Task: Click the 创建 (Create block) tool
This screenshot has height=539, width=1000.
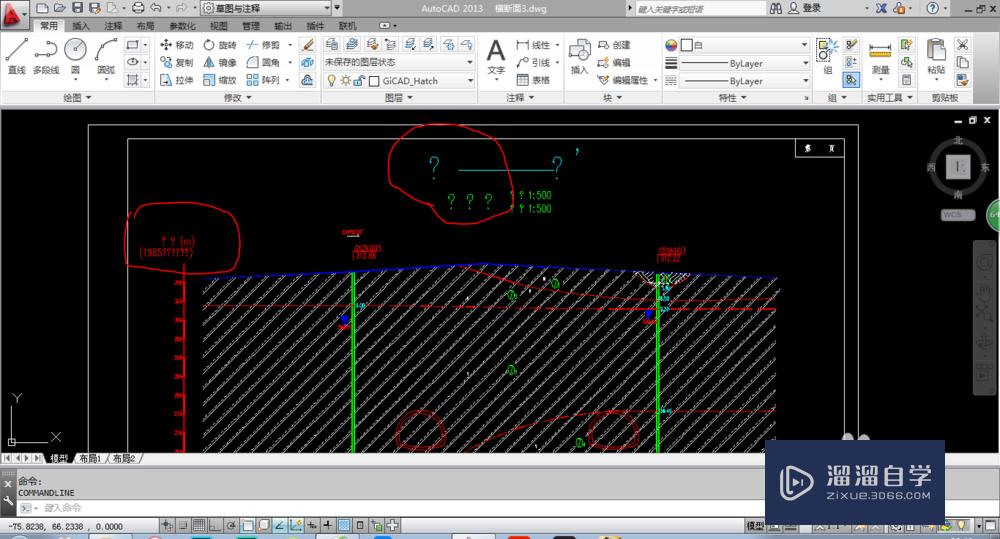Action: click(x=614, y=45)
